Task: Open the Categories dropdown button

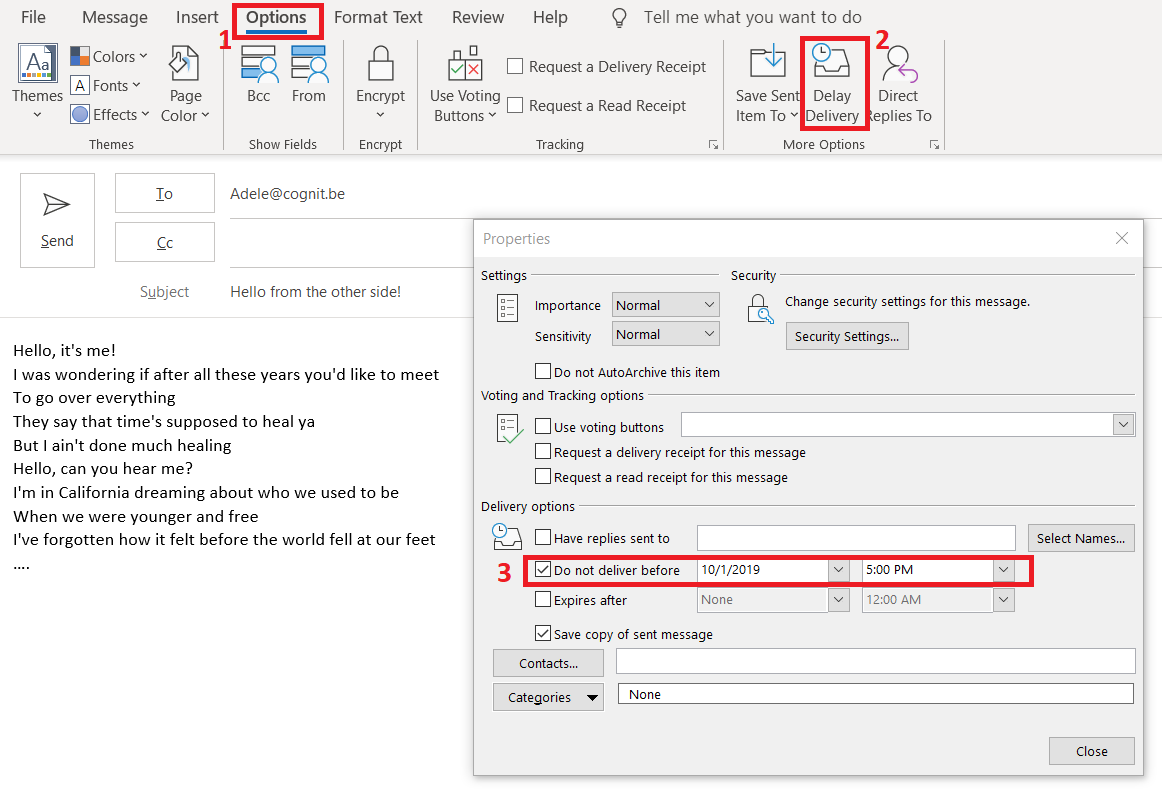Action: click(x=548, y=696)
